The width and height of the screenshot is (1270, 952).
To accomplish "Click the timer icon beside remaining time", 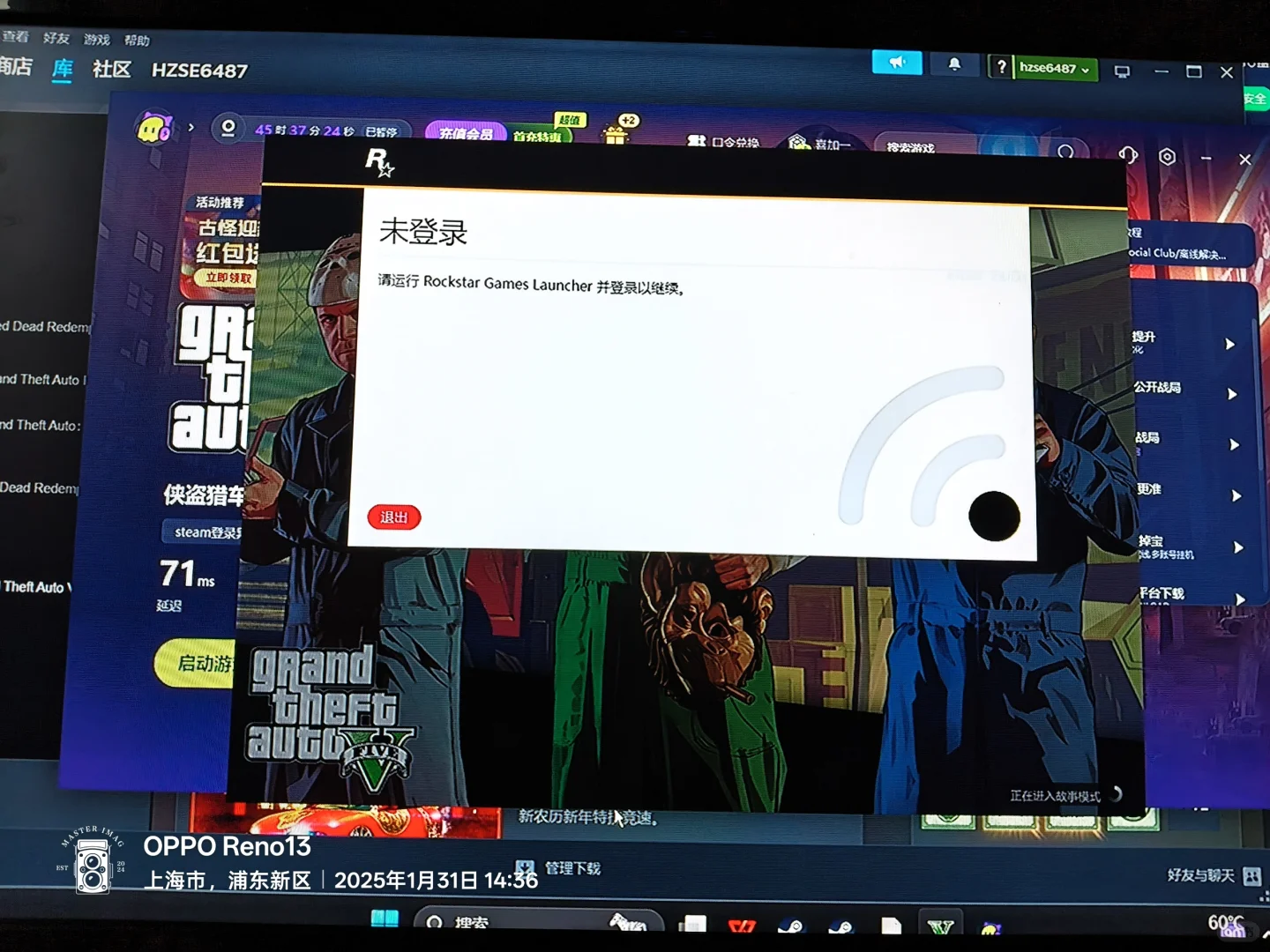I will point(228,129).
